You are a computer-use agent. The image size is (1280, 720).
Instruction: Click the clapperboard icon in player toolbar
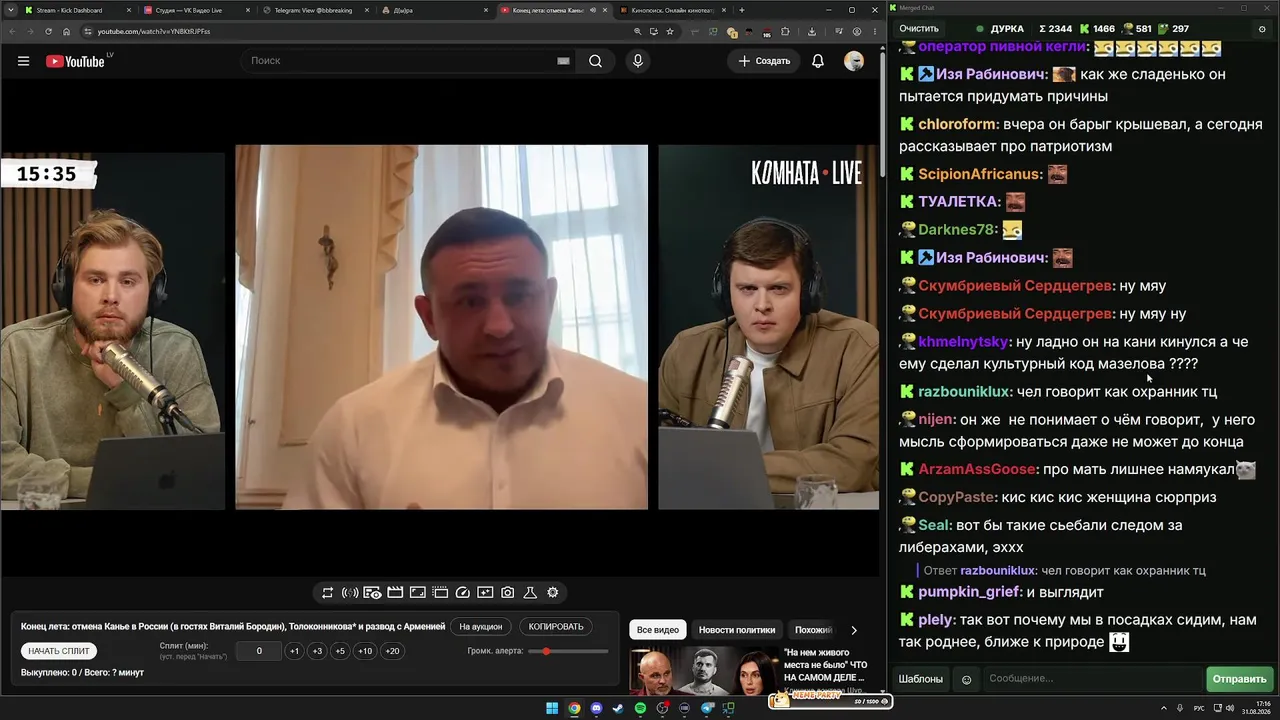395,593
